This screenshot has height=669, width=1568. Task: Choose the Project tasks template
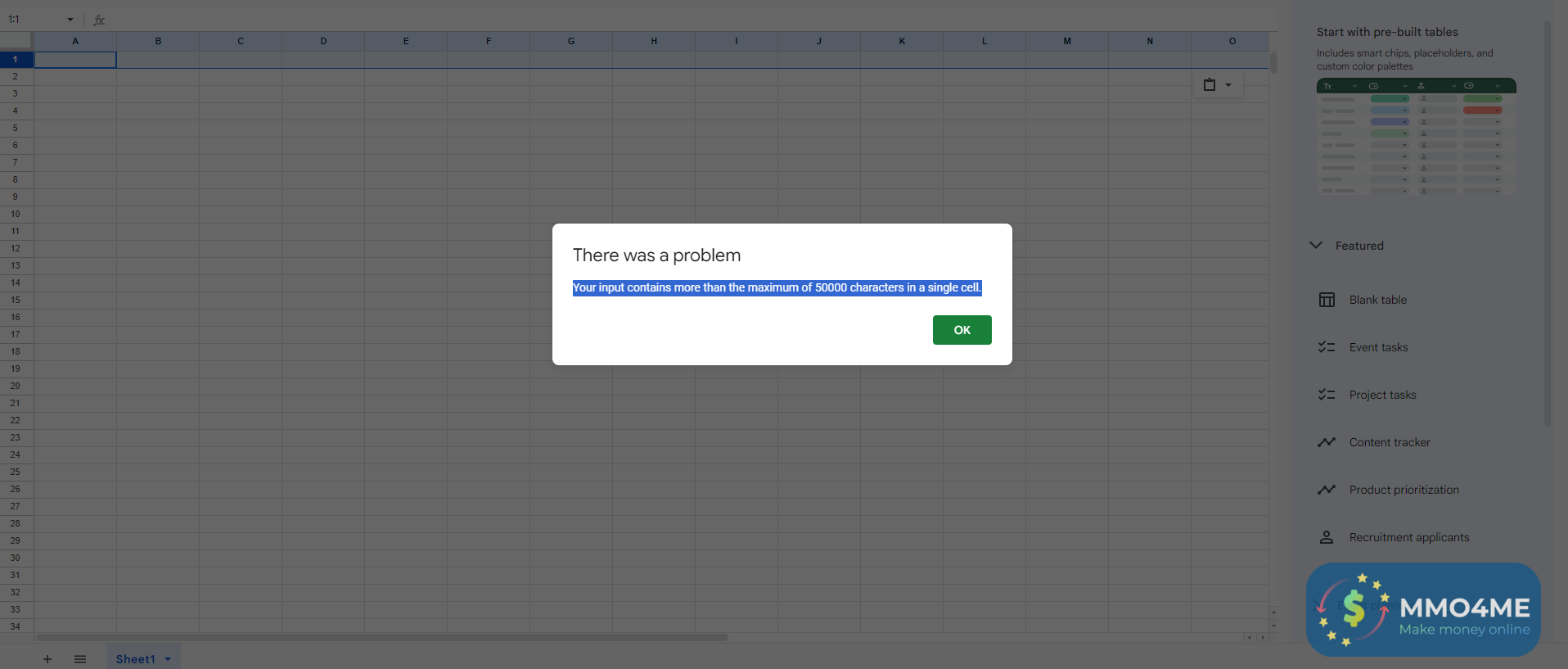pos(1383,395)
